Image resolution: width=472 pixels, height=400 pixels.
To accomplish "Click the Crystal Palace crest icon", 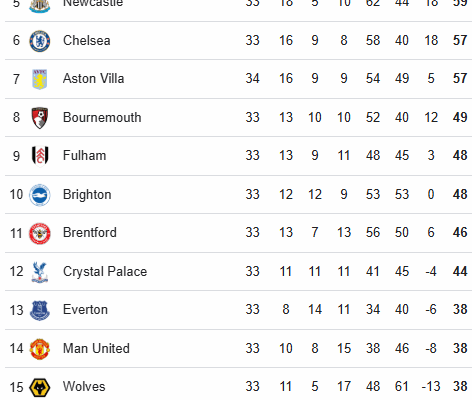I will coord(40,272).
